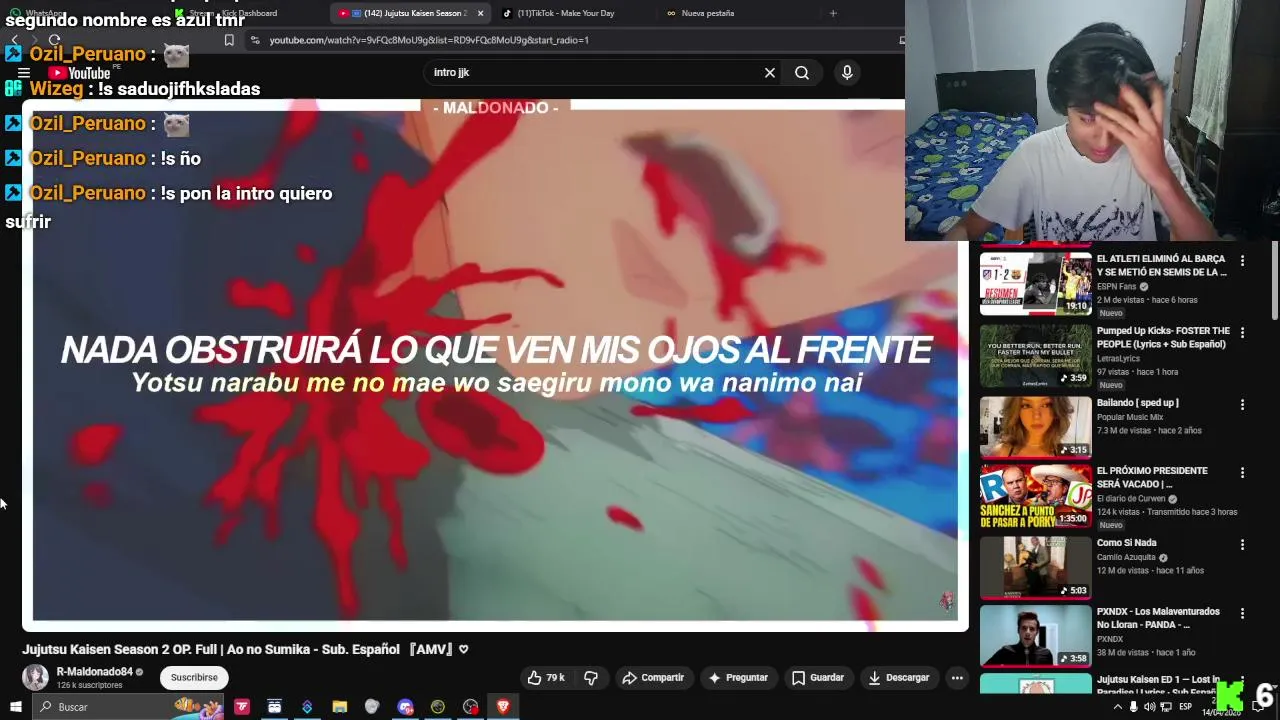1280x720 pixels.
Task: Open options menu for EL PRÓXIMO PRESIDENTE video
Action: tap(1242, 473)
